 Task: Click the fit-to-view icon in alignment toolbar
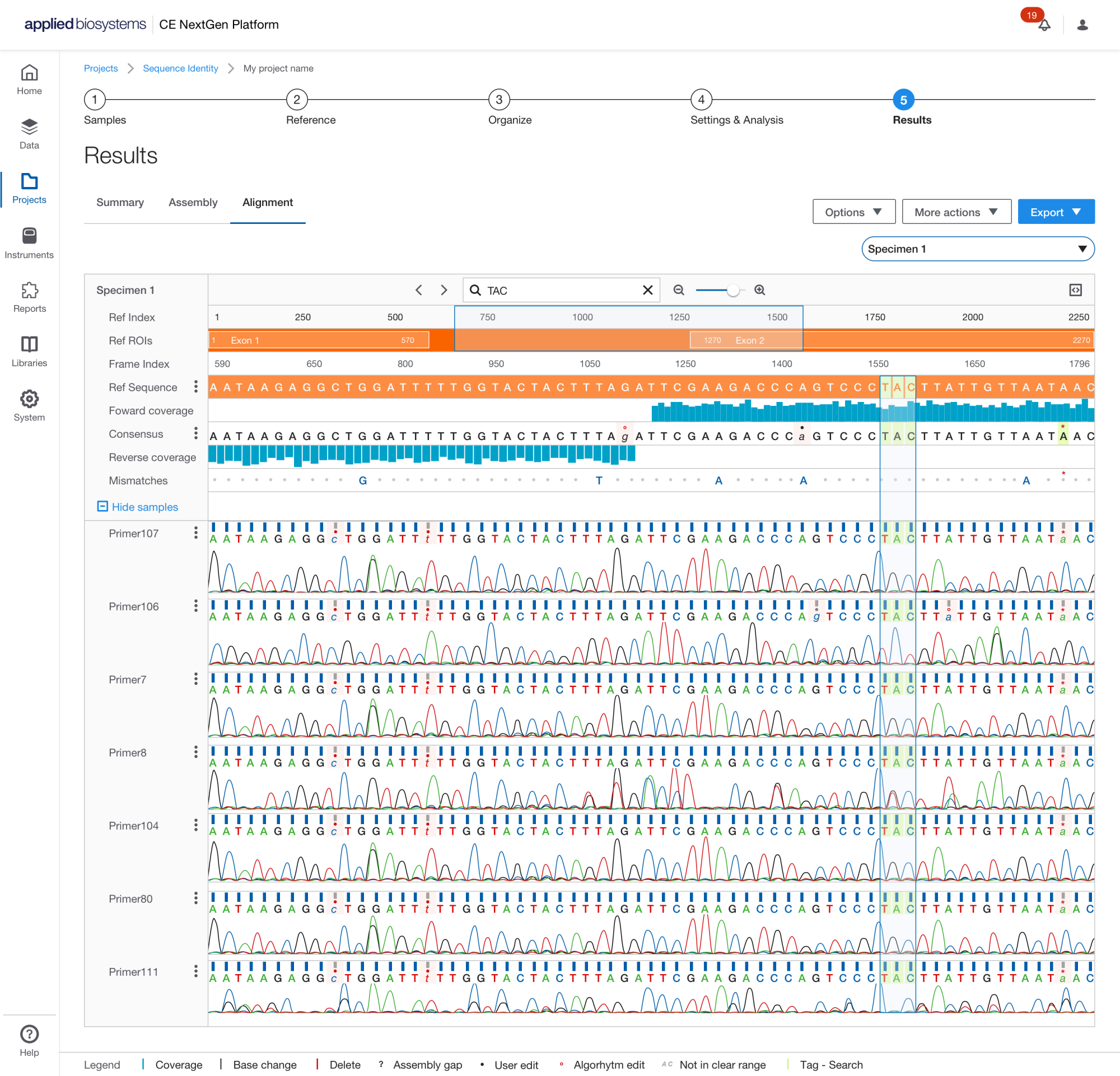1075,290
